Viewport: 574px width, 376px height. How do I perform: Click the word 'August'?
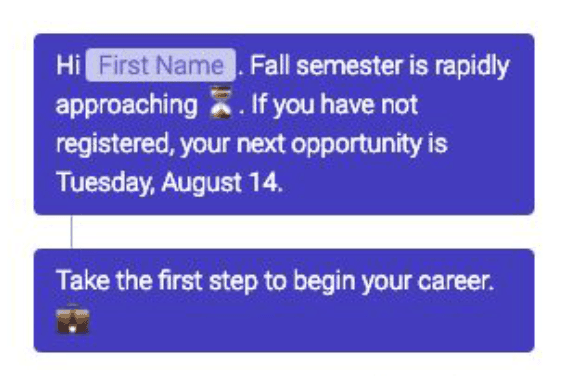201,183
